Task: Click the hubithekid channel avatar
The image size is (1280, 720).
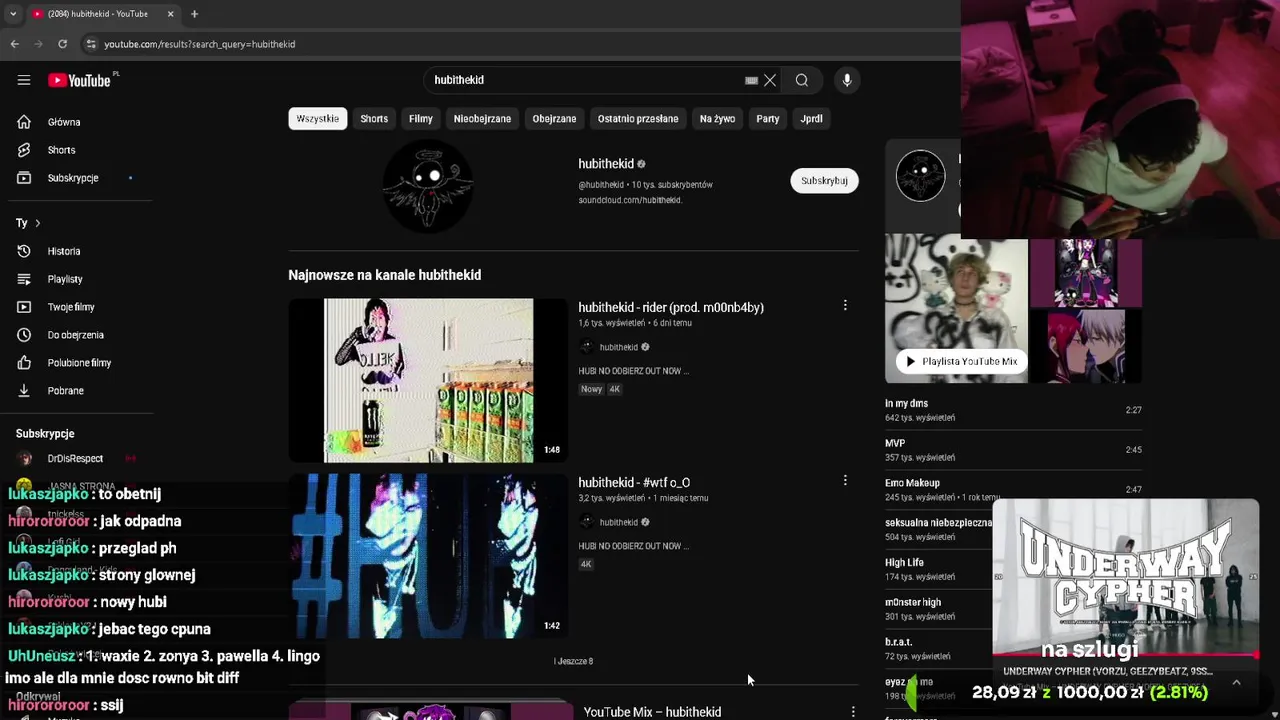Action: [x=428, y=186]
